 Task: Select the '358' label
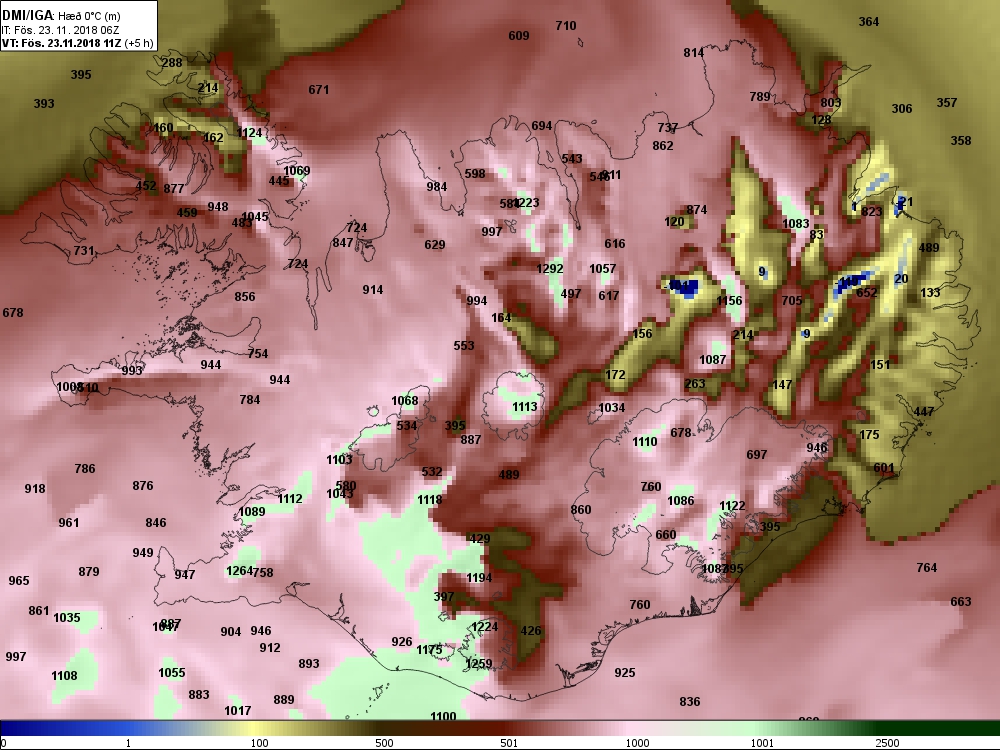pos(961,140)
